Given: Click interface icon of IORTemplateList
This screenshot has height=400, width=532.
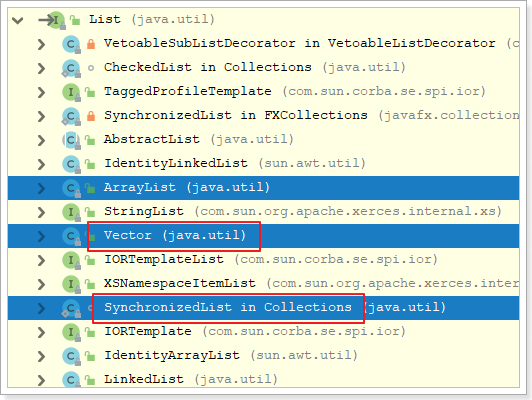Looking at the screenshot, I should (71, 260).
